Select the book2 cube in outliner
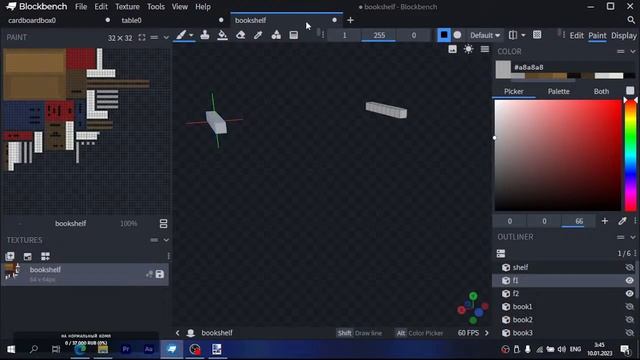 564,320
